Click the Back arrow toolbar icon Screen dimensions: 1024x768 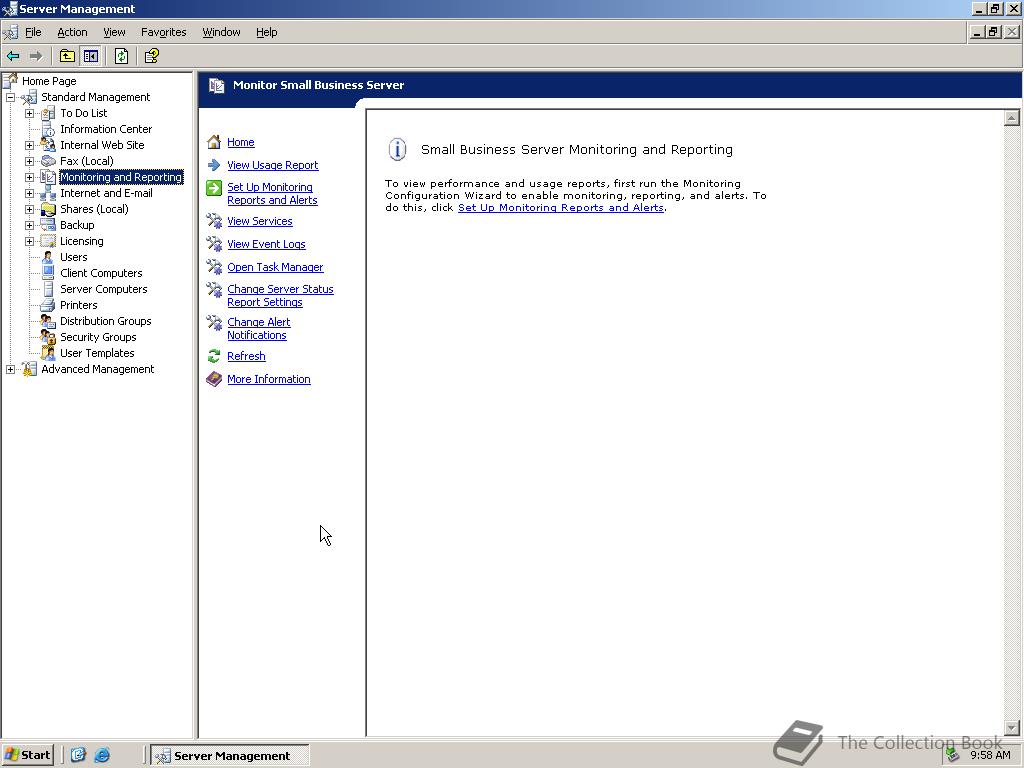(13, 56)
